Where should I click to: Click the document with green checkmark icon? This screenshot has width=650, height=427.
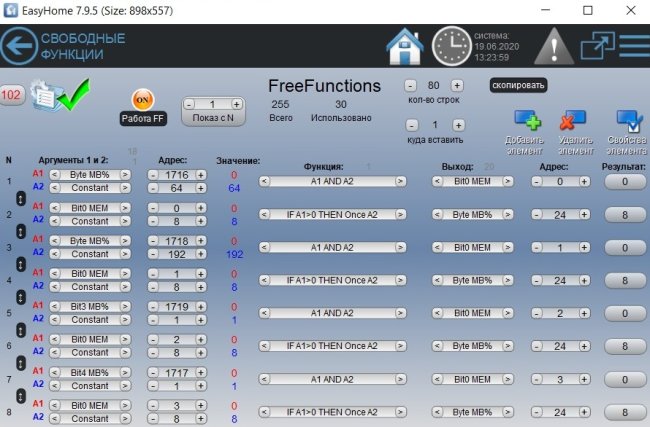(x=51, y=98)
